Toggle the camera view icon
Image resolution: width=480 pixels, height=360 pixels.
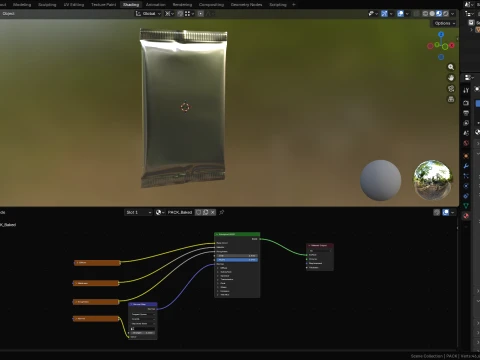coord(451,89)
